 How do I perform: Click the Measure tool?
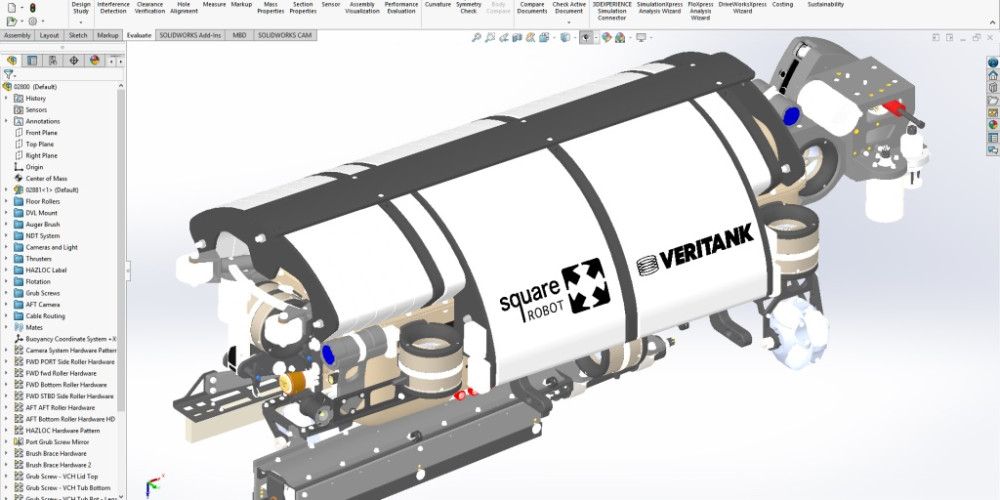click(x=214, y=4)
